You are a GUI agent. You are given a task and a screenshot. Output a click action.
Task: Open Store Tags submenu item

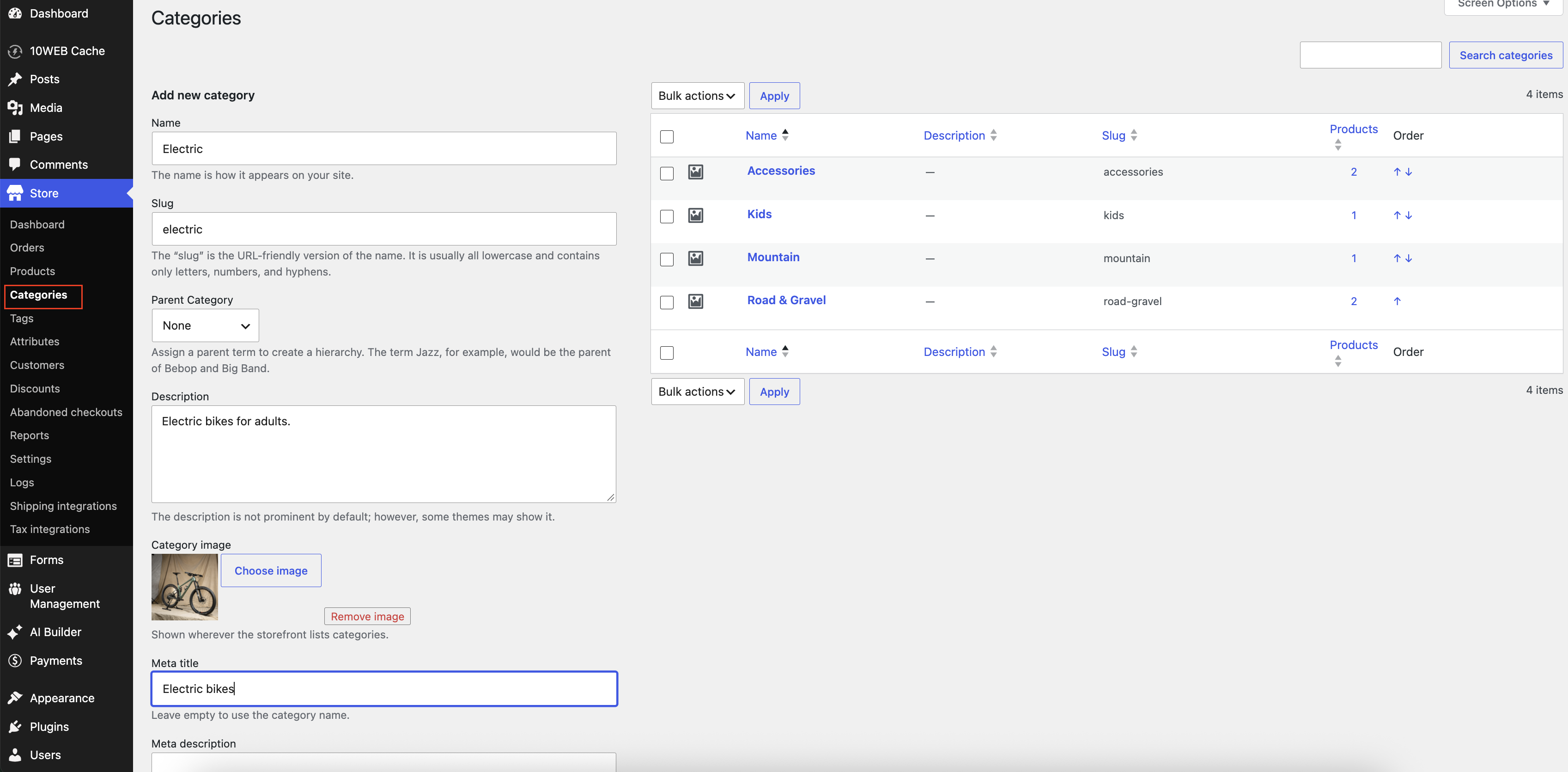(x=21, y=319)
